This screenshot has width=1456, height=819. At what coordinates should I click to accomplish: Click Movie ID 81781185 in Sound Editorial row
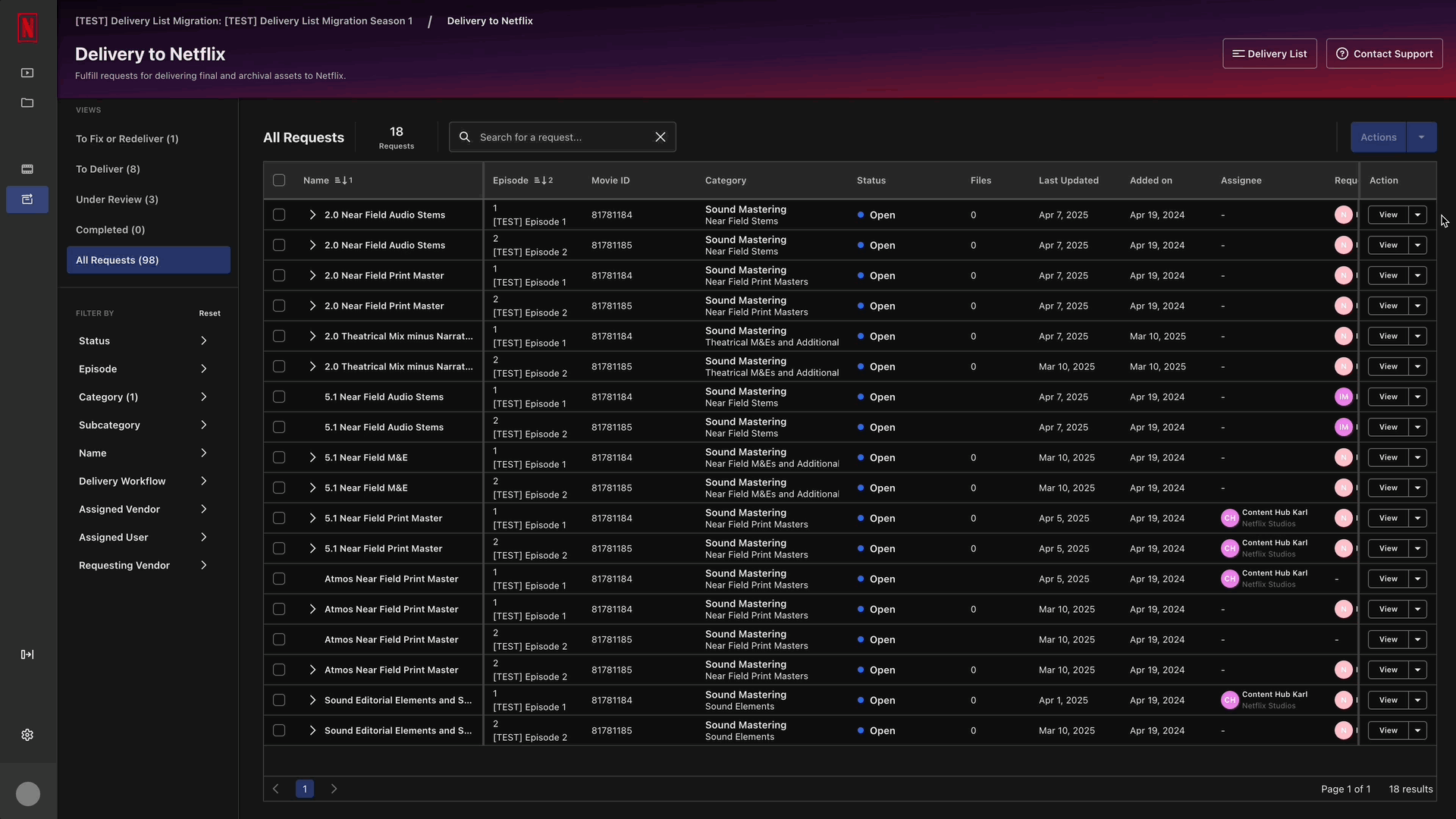tap(611, 730)
